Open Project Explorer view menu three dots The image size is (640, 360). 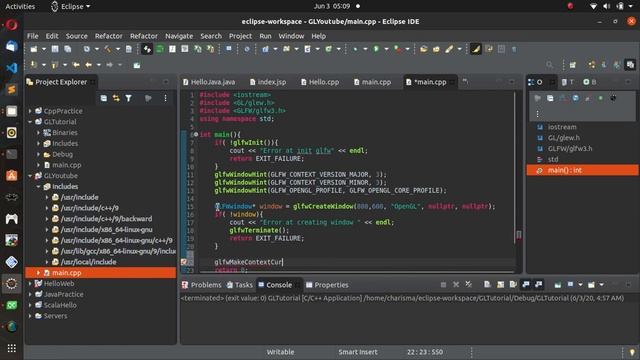165,98
